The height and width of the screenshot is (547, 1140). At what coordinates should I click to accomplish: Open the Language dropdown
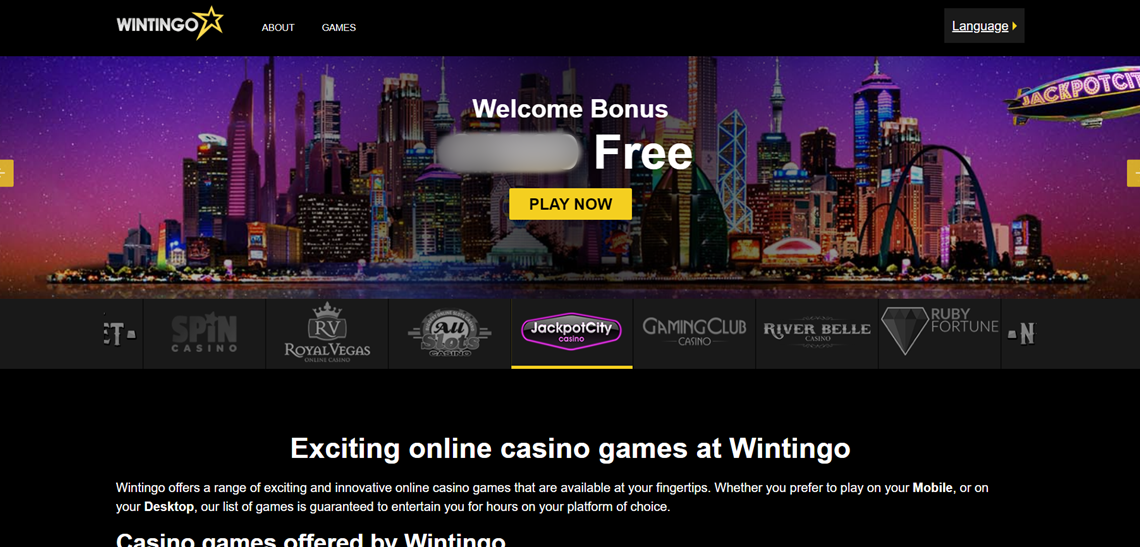[984, 25]
